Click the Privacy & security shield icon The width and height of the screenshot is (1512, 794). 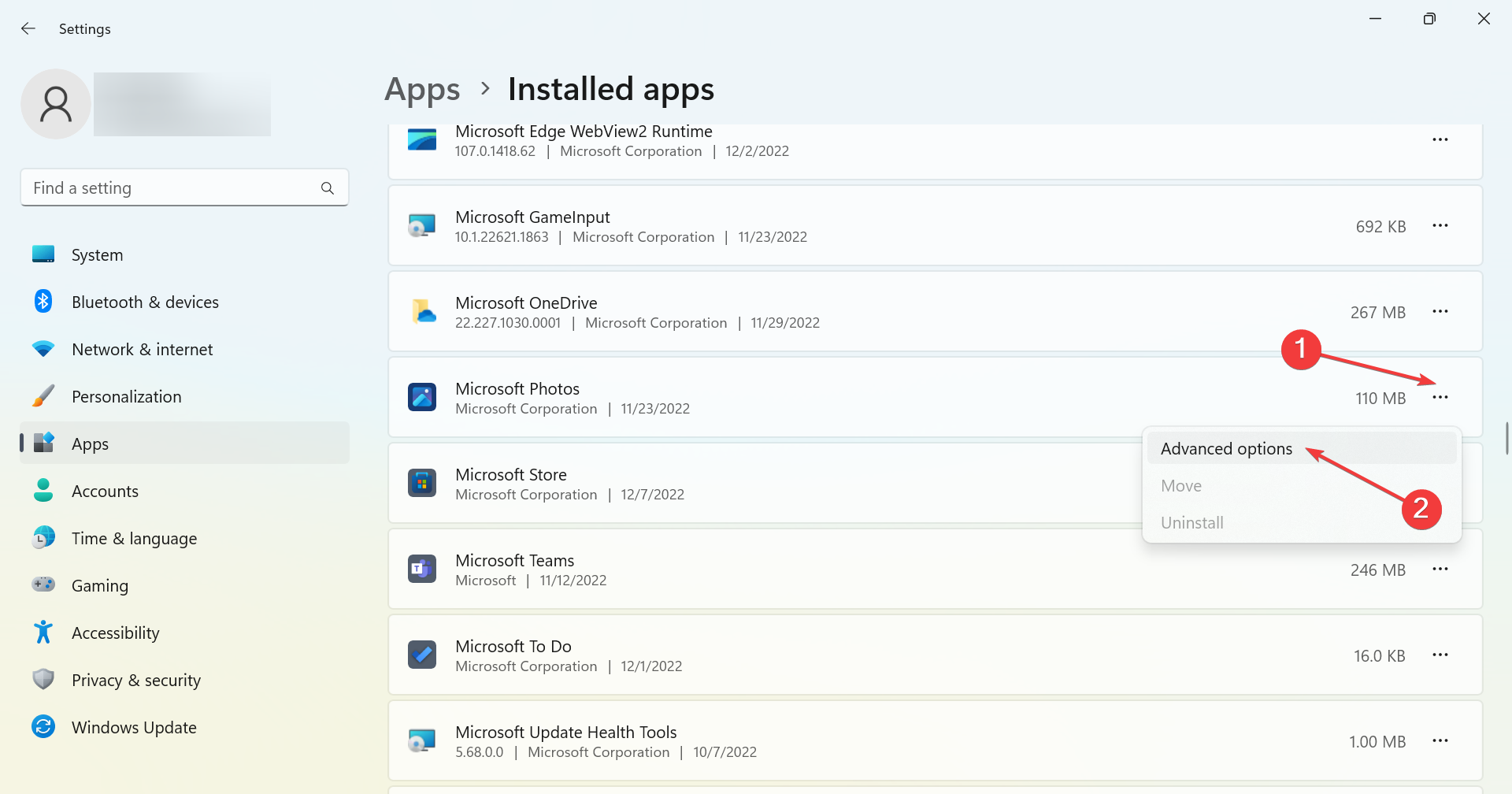43,679
